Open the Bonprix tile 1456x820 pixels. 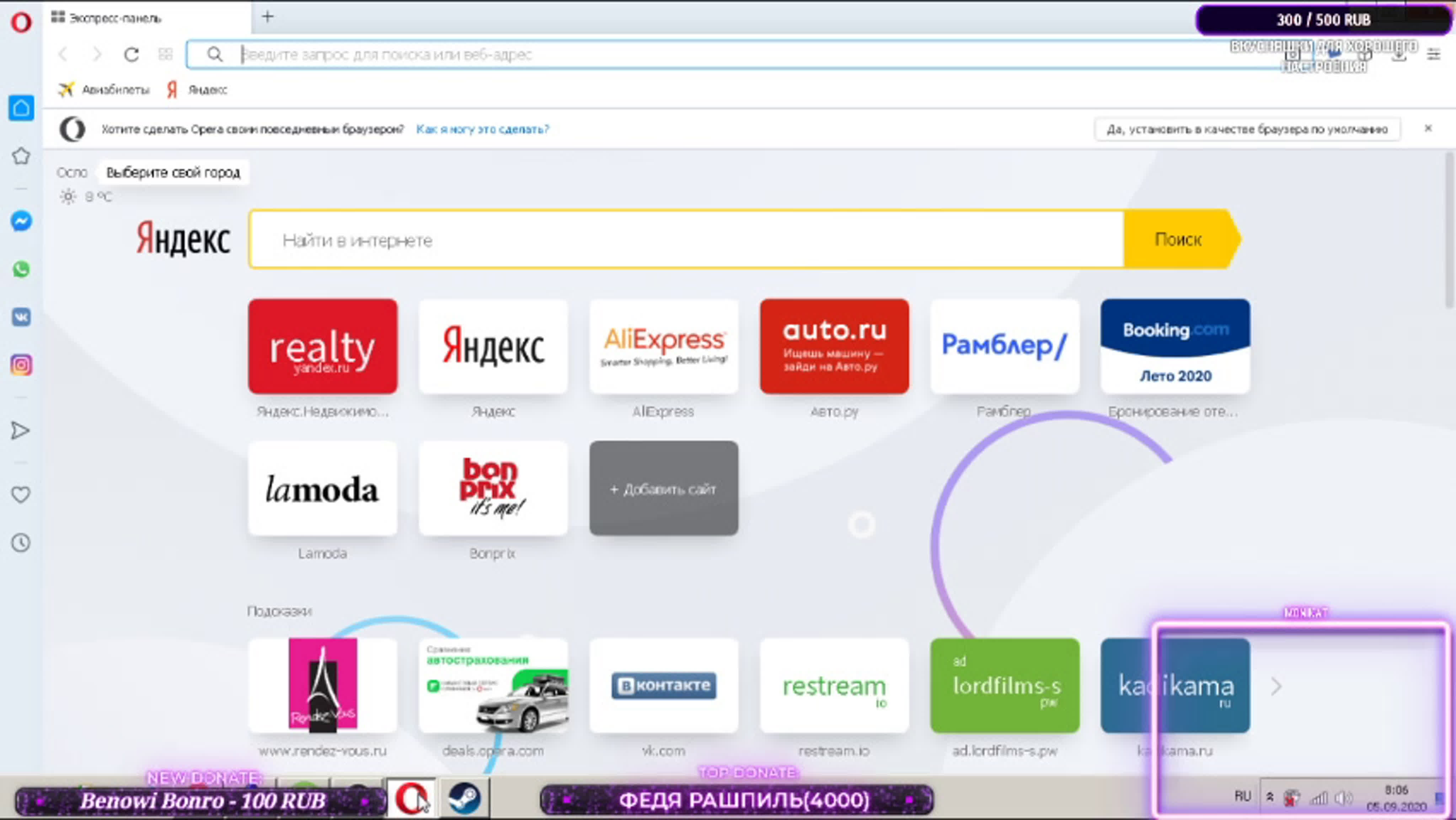click(x=493, y=489)
